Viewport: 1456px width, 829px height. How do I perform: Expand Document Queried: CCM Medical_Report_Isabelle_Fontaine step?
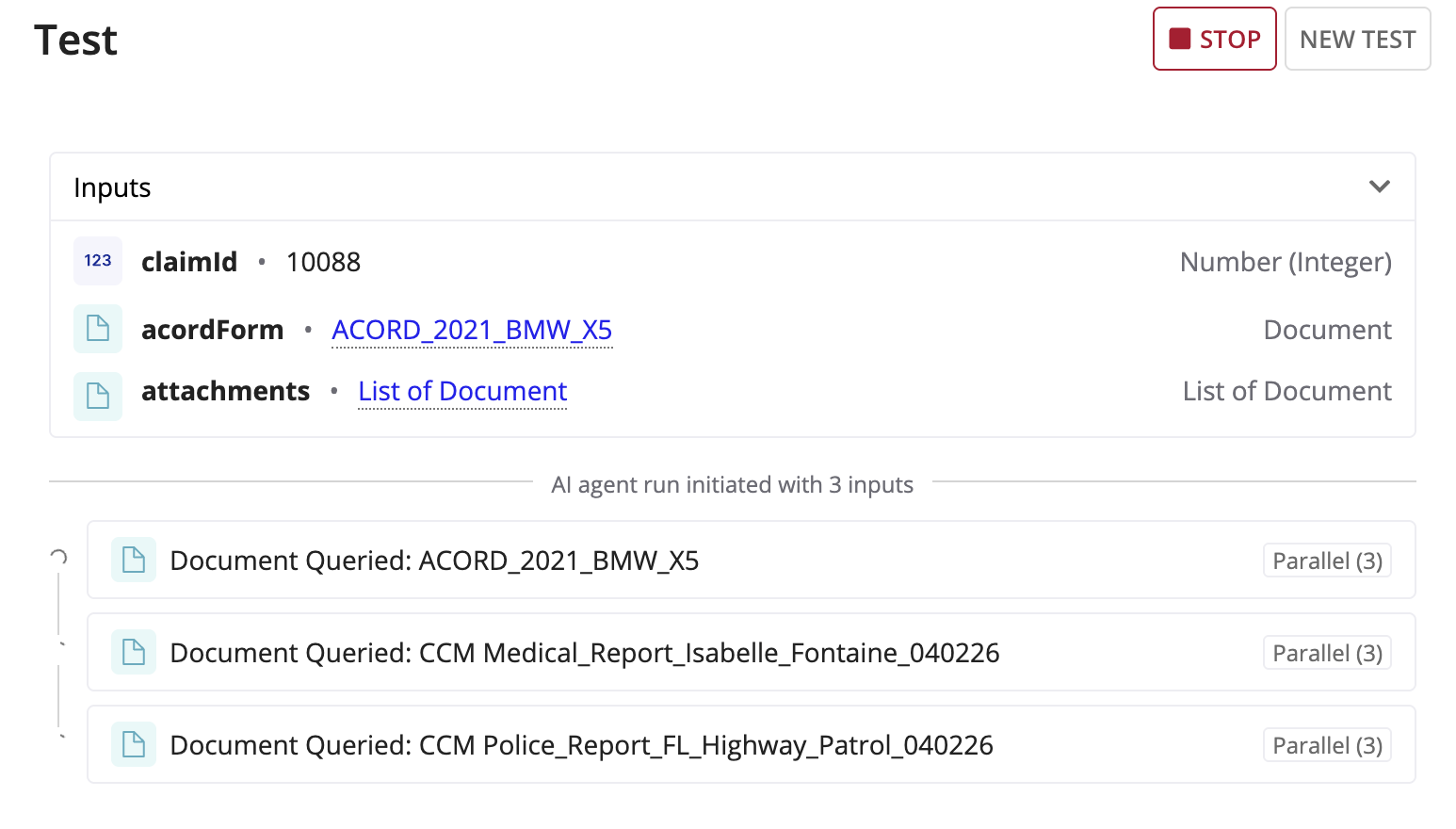coord(752,653)
